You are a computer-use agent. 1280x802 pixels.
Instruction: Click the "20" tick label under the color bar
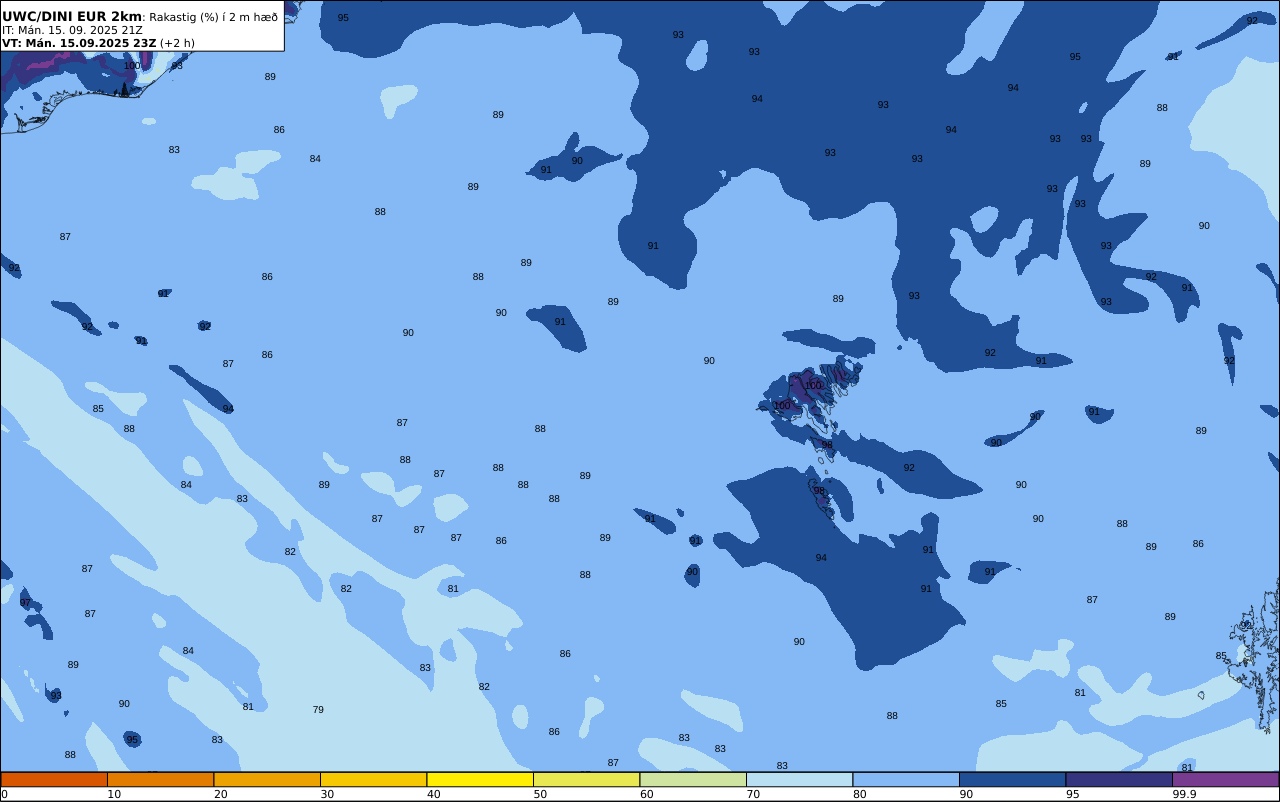point(220,794)
